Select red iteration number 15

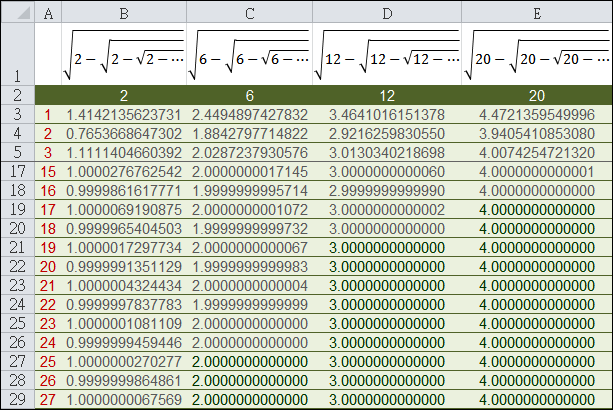(x=48, y=172)
